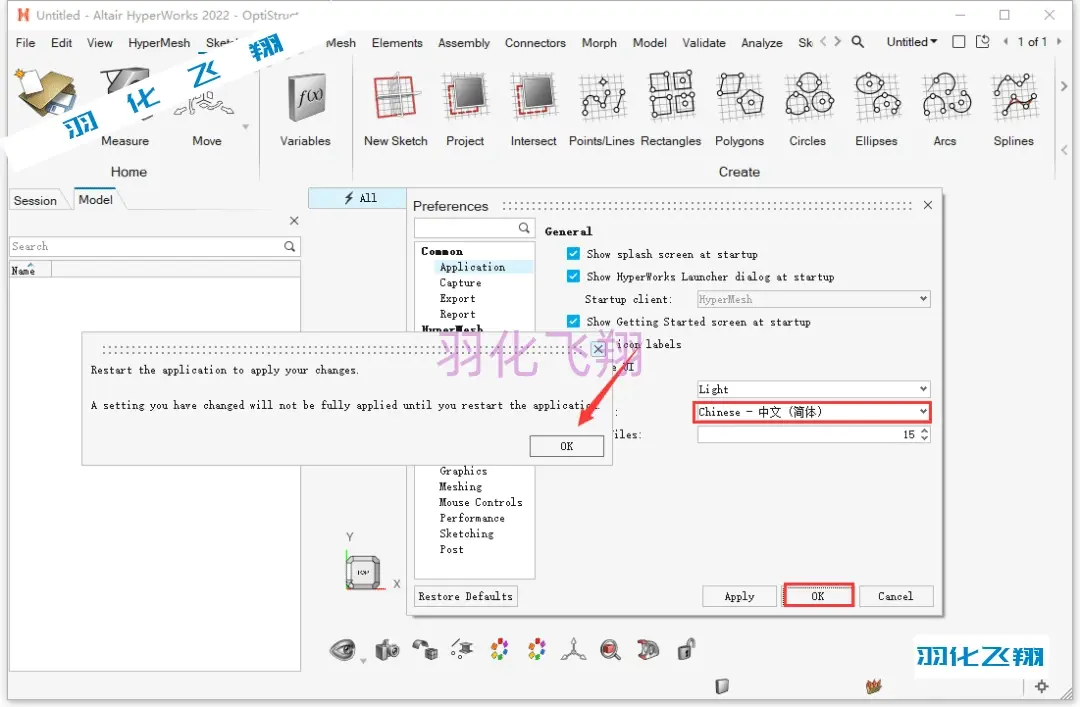Click the camera capture icon in the view toolbar
This screenshot has height=707, width=1080.
[387, 650]
